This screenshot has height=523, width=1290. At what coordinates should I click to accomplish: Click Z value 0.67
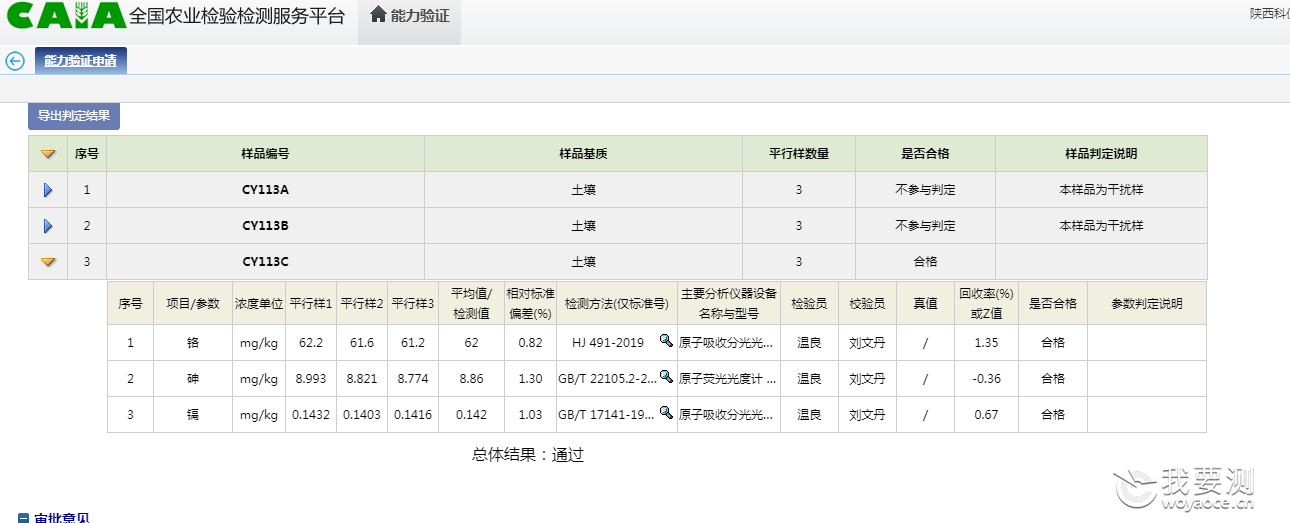(x=986, y=414)
